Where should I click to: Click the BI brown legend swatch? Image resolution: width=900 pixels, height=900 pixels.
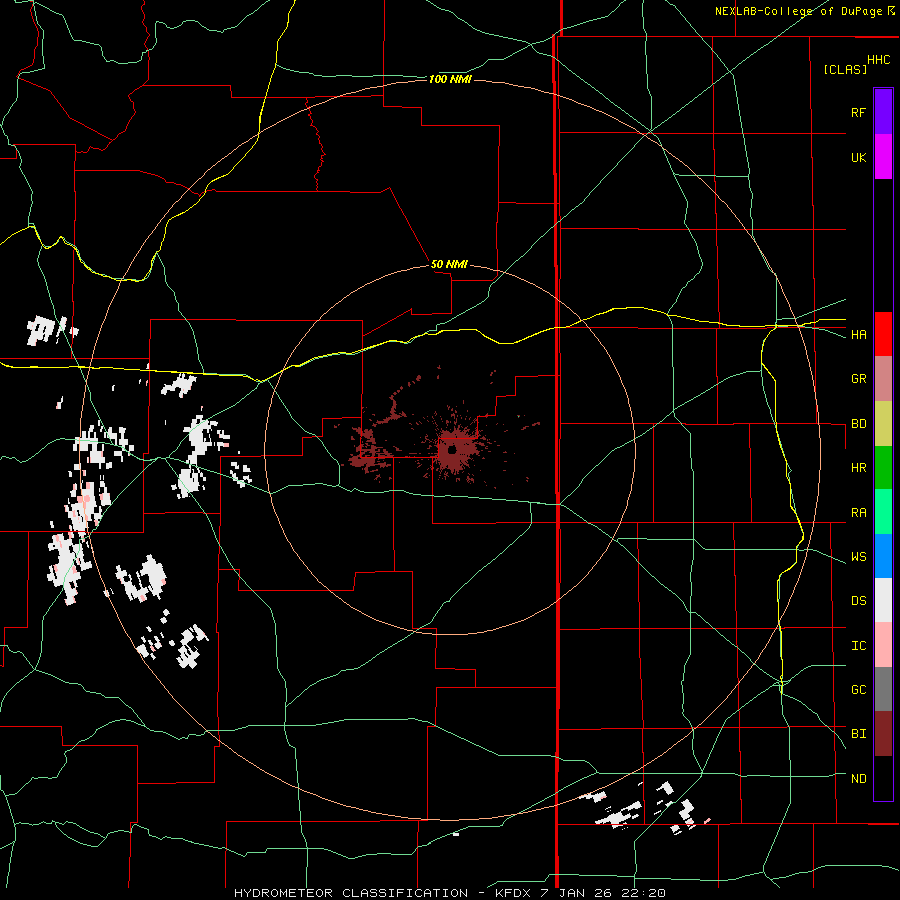click(883, 734)
